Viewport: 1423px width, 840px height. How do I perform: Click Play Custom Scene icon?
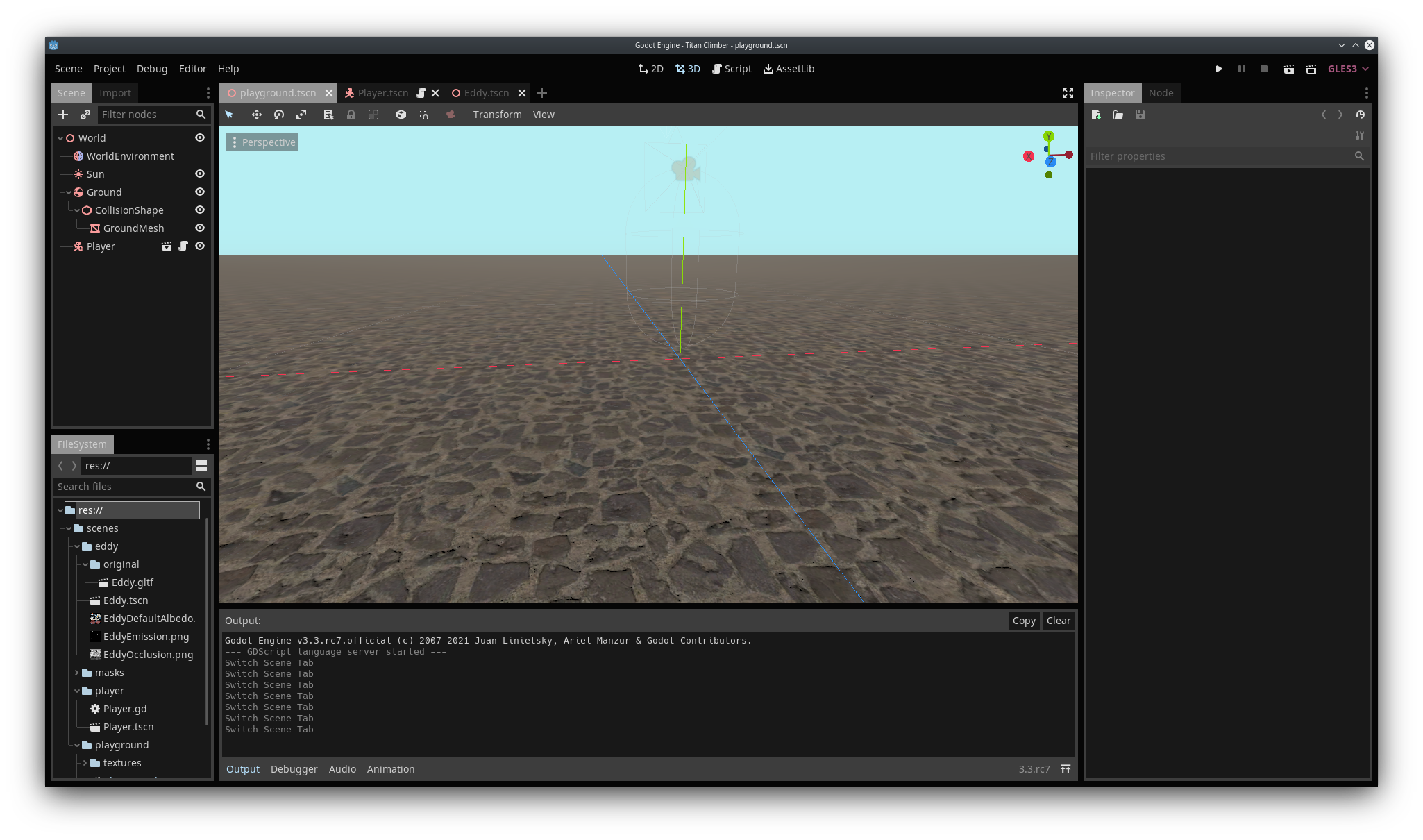[1311, 69]
